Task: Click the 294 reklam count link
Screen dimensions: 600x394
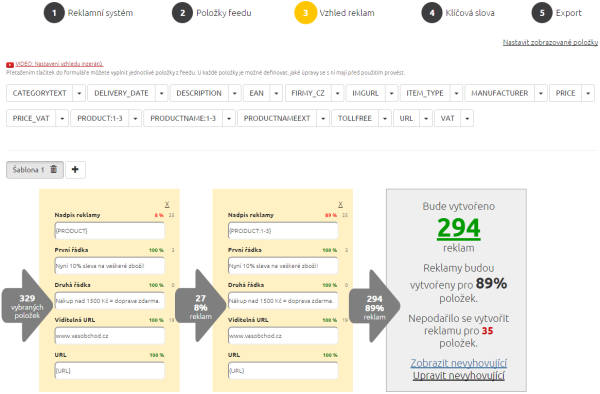Action: (459, 228)
